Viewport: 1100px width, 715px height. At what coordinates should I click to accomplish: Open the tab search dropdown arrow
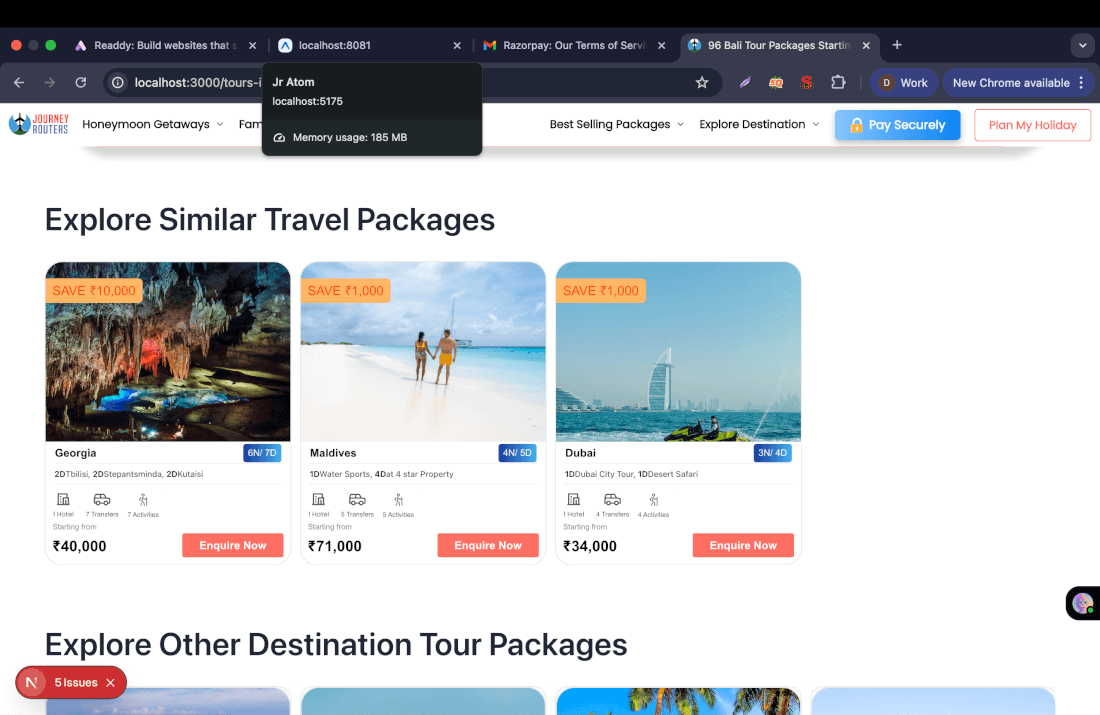tap(1082, 45)
